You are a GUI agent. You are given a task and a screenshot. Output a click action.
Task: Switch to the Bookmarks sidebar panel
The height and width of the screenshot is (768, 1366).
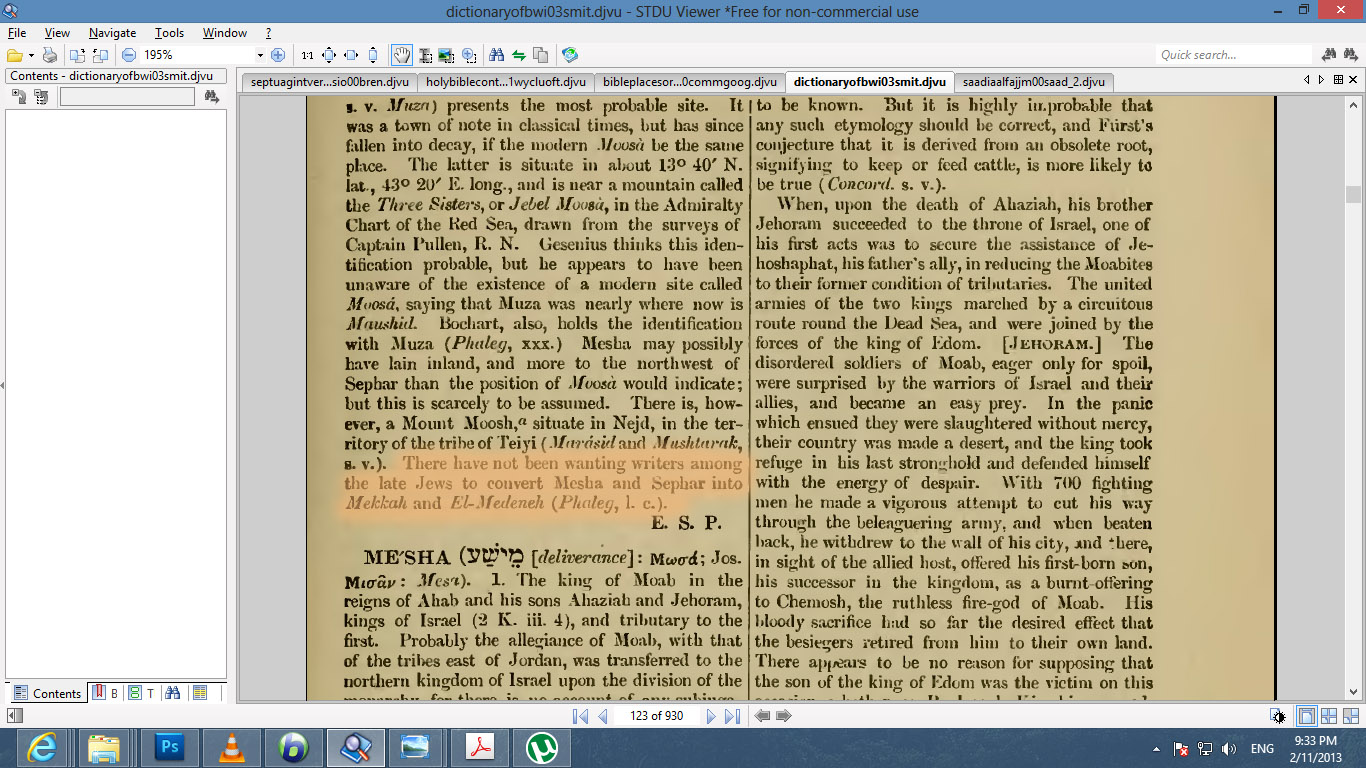tap(105, 693)
